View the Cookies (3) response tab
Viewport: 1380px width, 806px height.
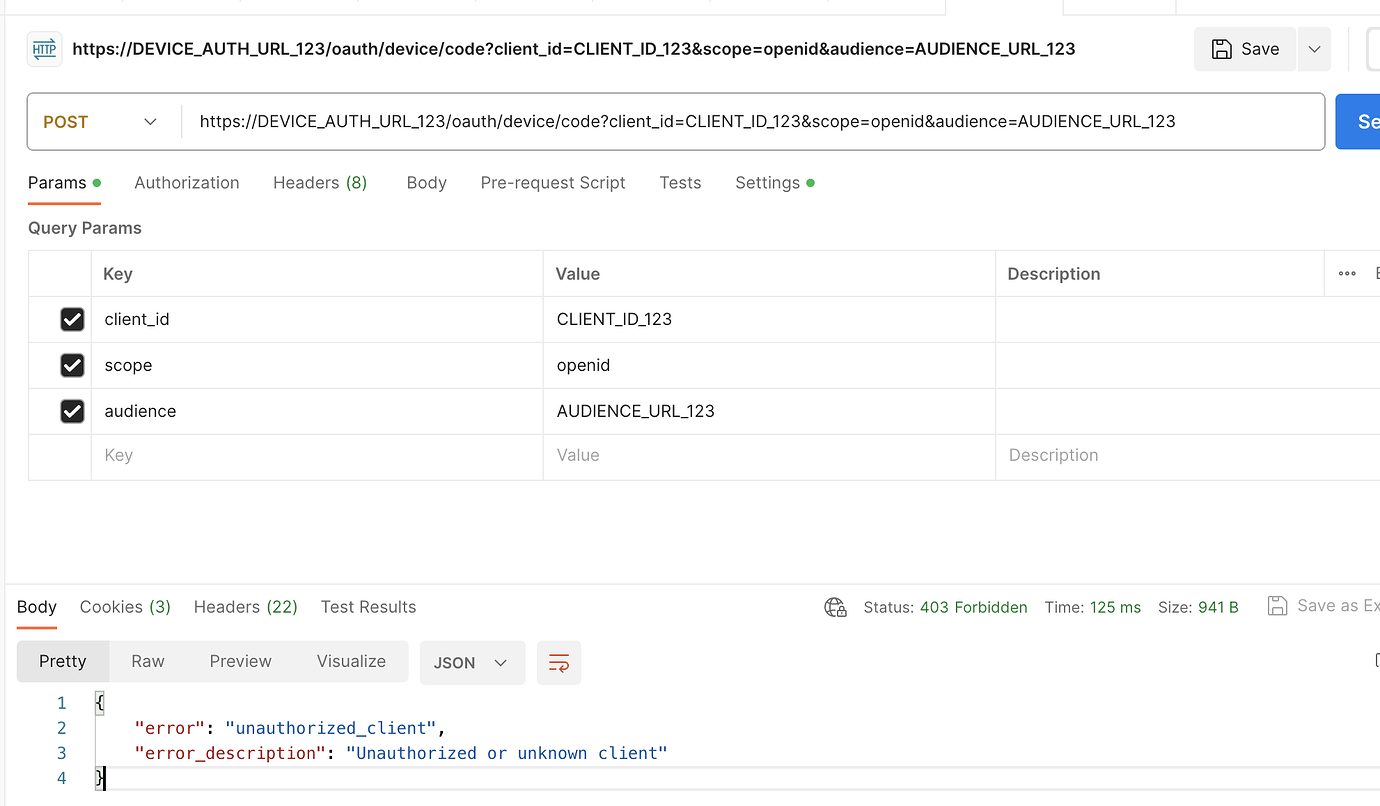124,606
